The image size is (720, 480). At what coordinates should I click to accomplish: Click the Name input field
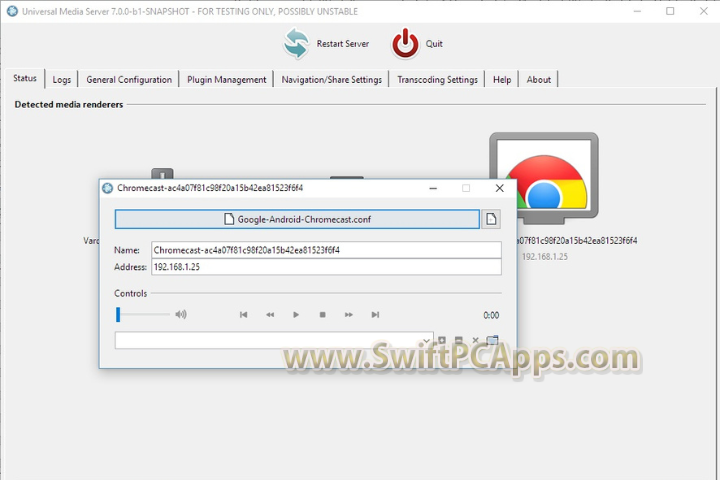pyautogui.click(x=326, y=250)
